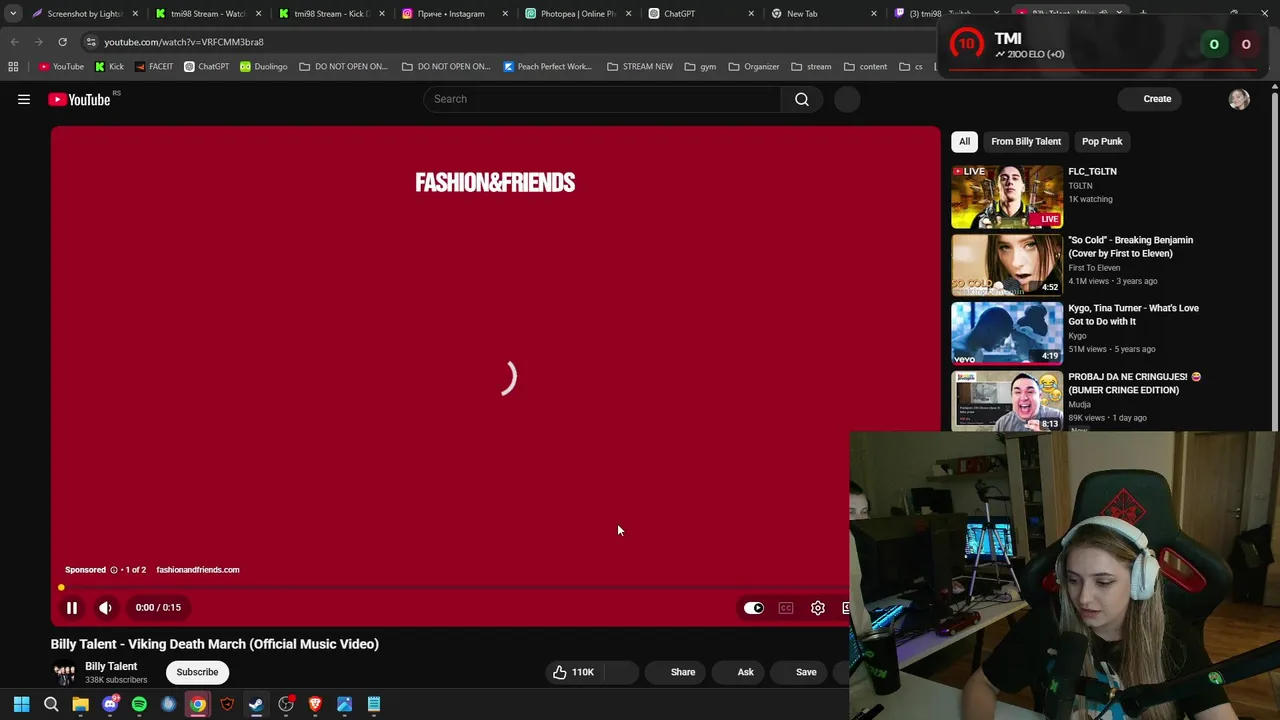Go to YouTube home via logo
This screenshot has width=1280, height=720.
(79, 99)
